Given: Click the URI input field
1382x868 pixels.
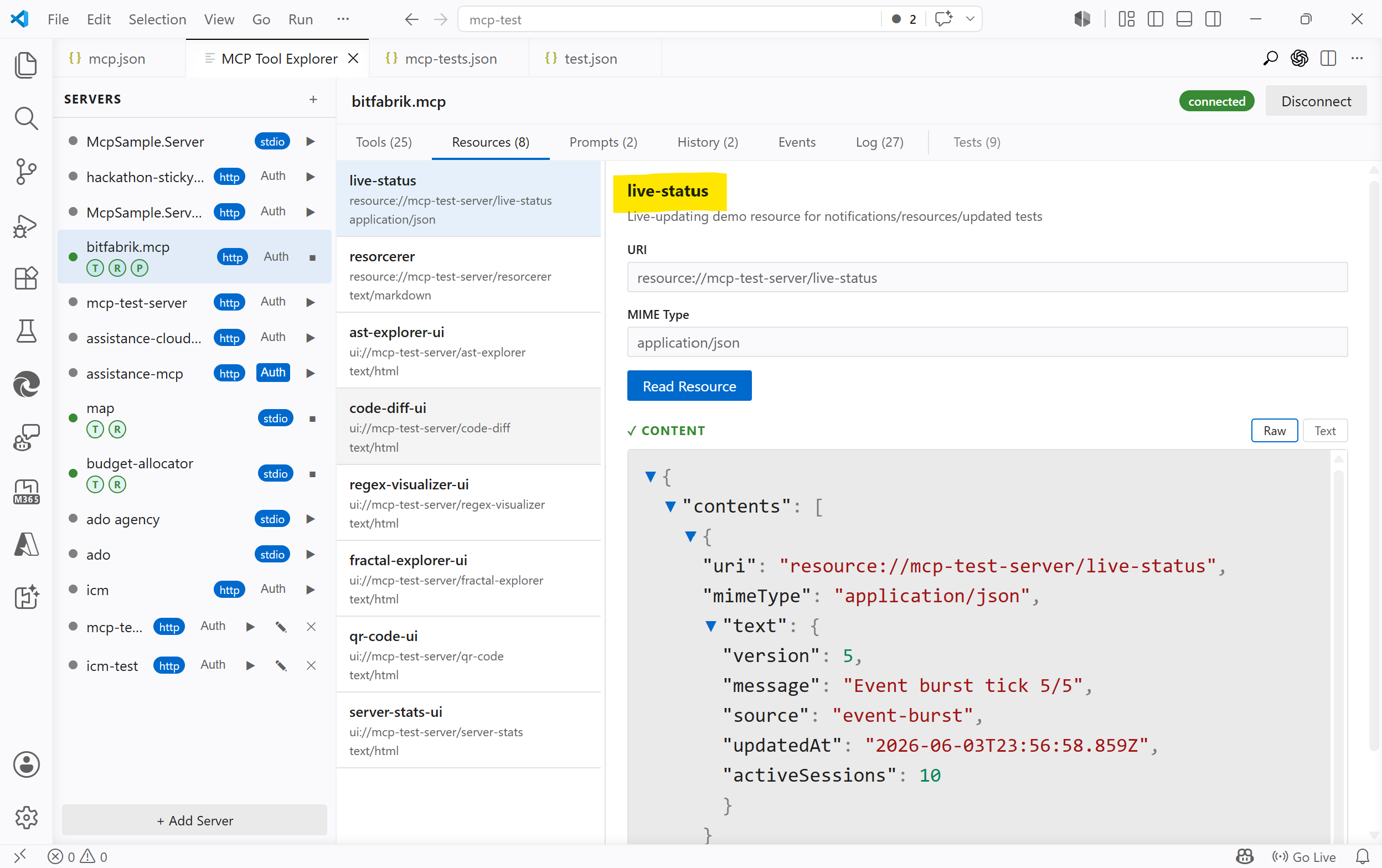Looking at the screenshot, I should coord(987,278).
